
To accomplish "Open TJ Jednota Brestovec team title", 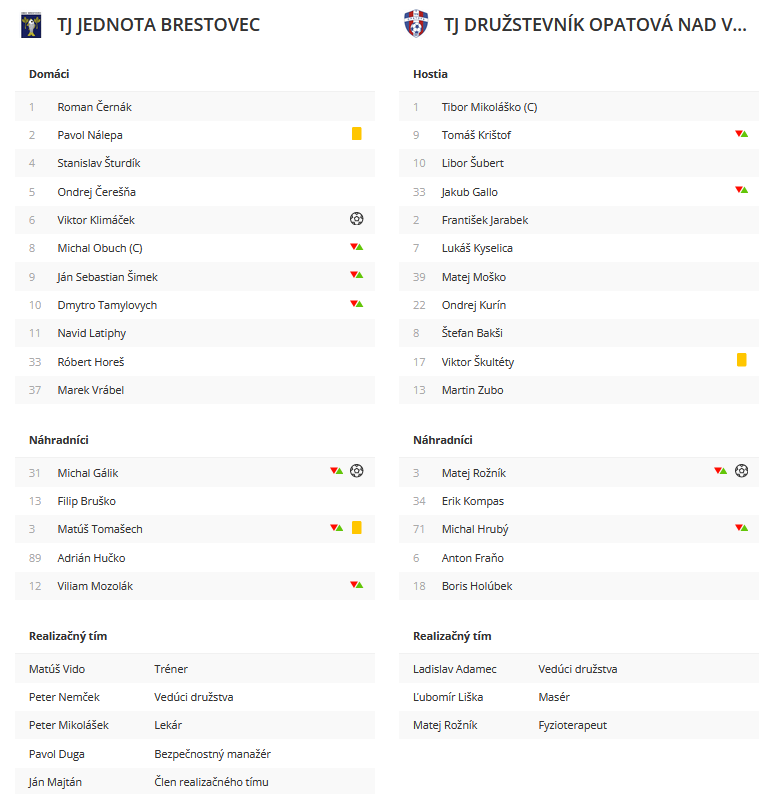I will tap(158, 25).
